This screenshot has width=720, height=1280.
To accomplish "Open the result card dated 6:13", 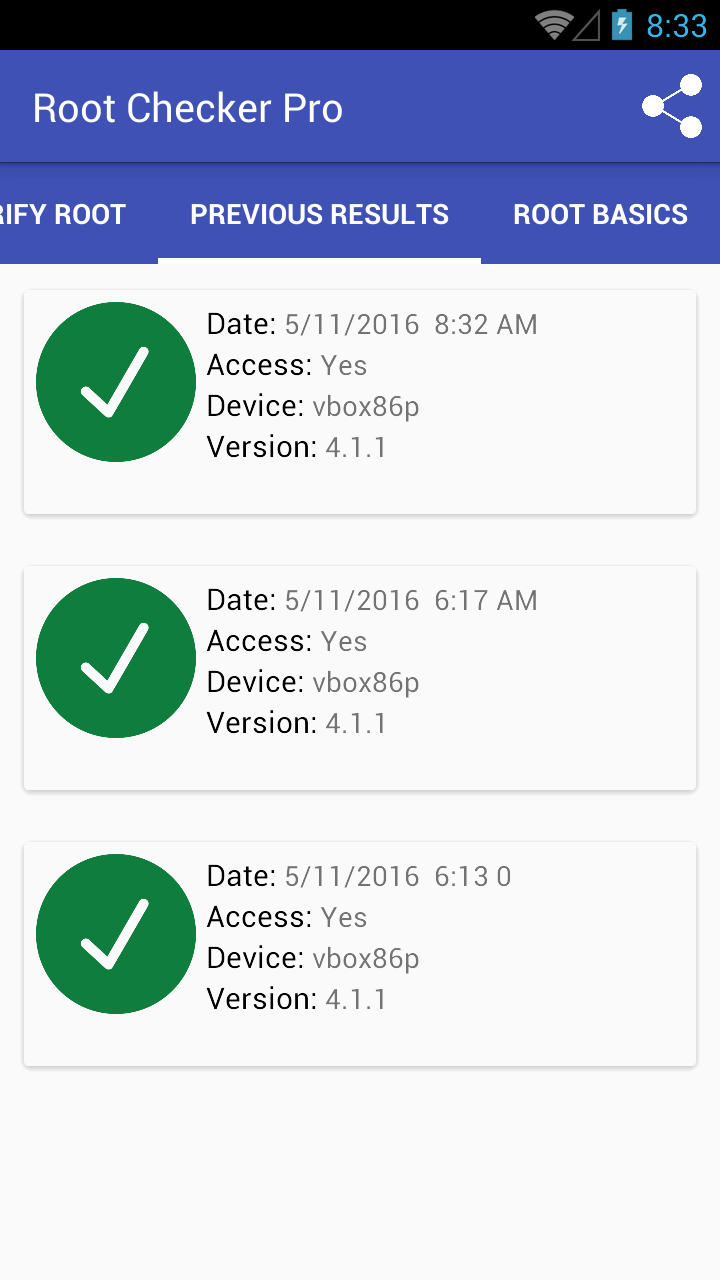I will point(360,954).
